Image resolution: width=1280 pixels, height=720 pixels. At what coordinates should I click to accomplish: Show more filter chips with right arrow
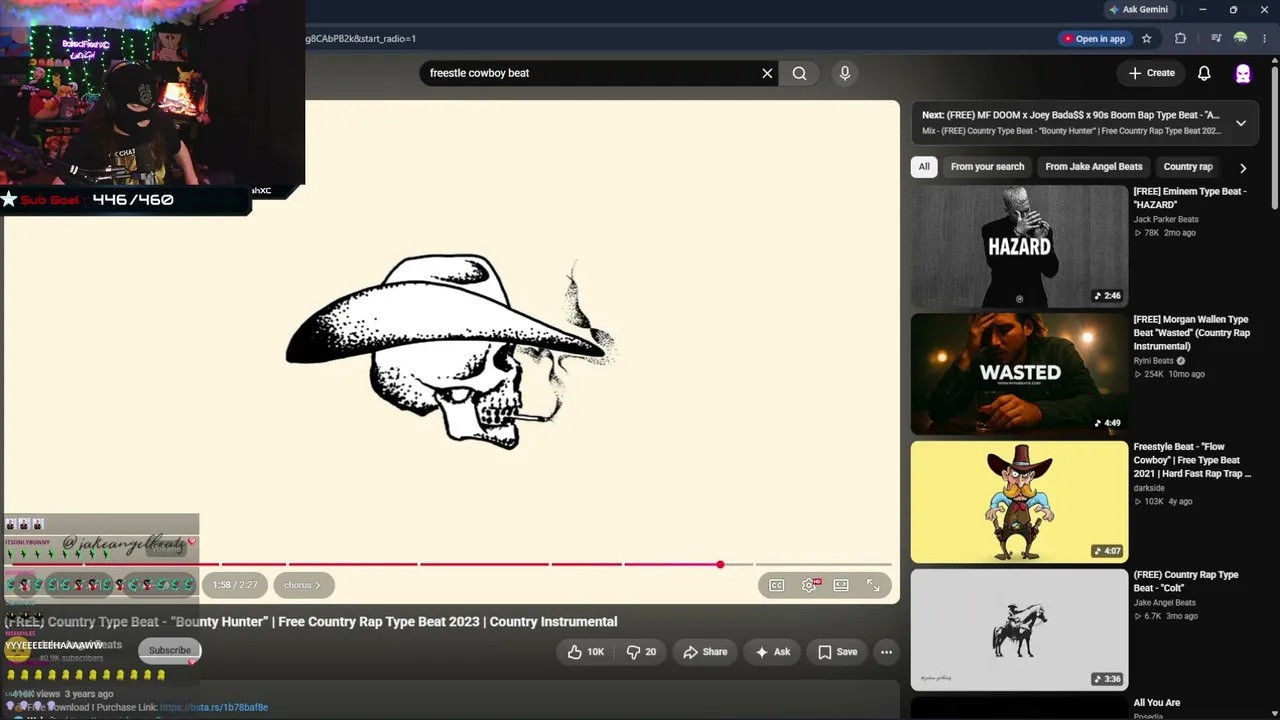(1243, 168)
